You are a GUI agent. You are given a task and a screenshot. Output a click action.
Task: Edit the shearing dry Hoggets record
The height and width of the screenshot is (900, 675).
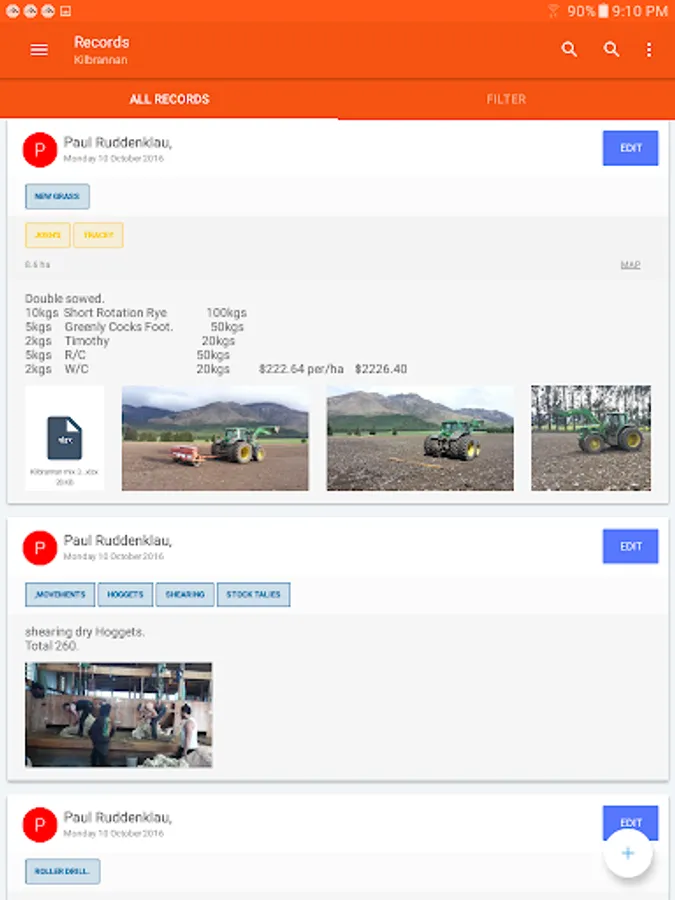(x=630, y=546)
